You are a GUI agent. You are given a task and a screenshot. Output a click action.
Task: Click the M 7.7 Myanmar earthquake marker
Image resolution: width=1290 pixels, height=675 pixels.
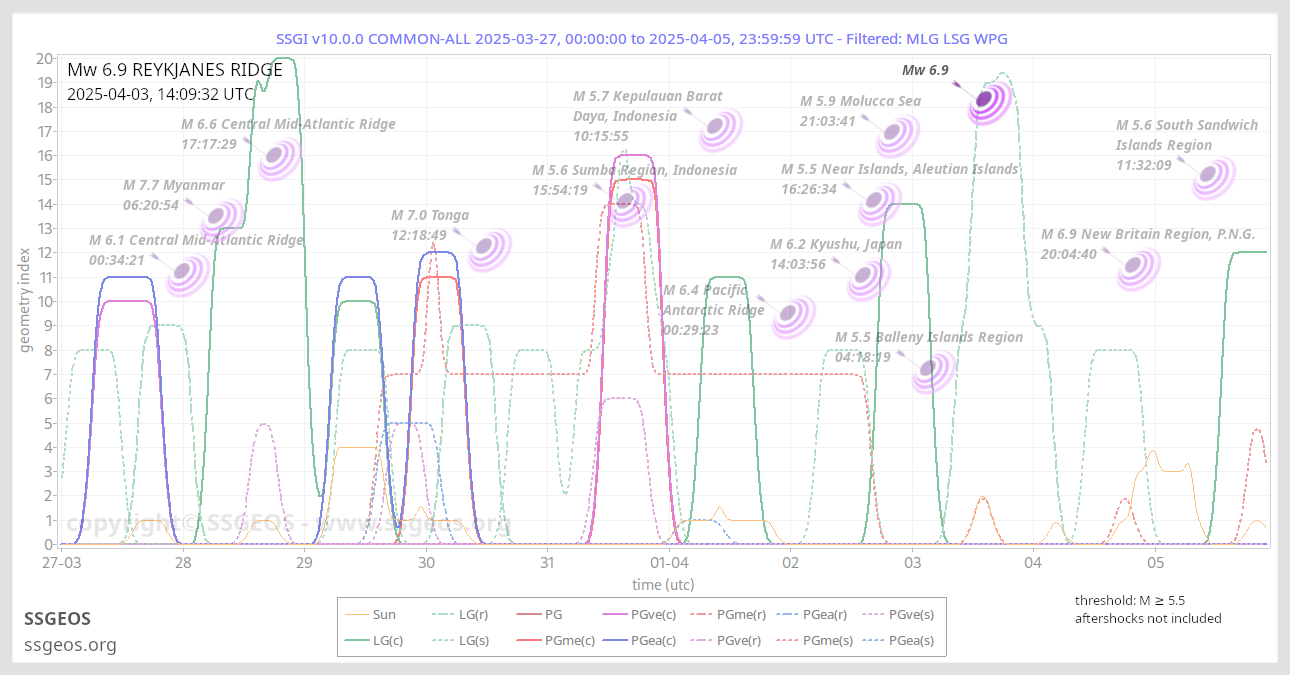coord(223,218)
